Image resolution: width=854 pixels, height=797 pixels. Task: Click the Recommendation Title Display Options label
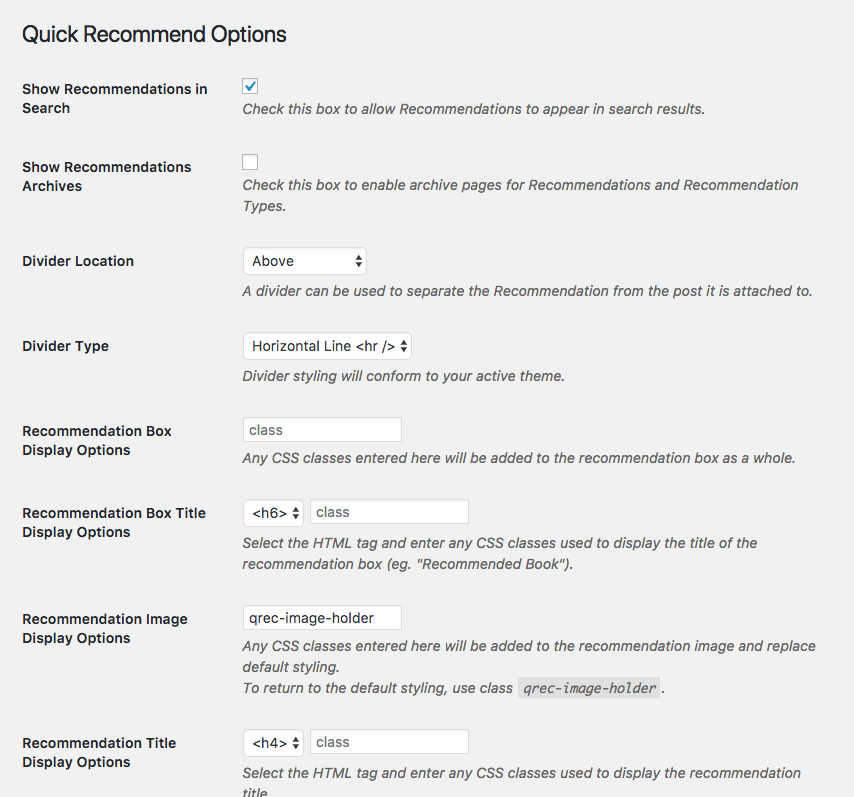(99, 752)
